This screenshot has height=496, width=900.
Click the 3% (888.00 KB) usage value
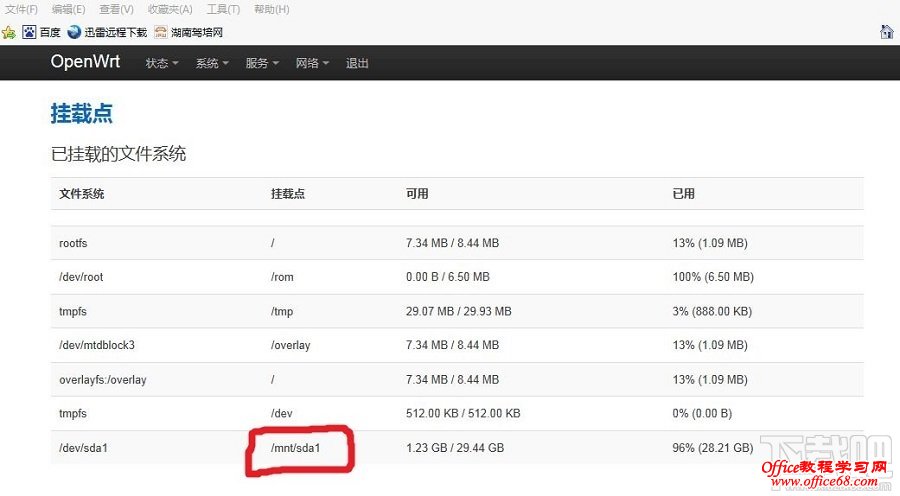tap(712, 311)
